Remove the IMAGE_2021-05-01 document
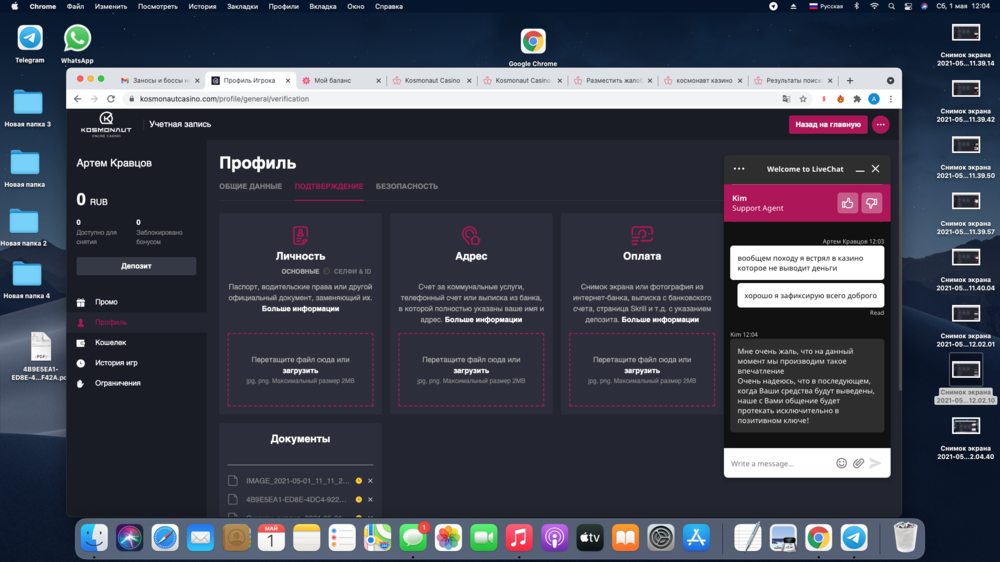The height and width of the screenshot is (562, 1000). [370, 481]
